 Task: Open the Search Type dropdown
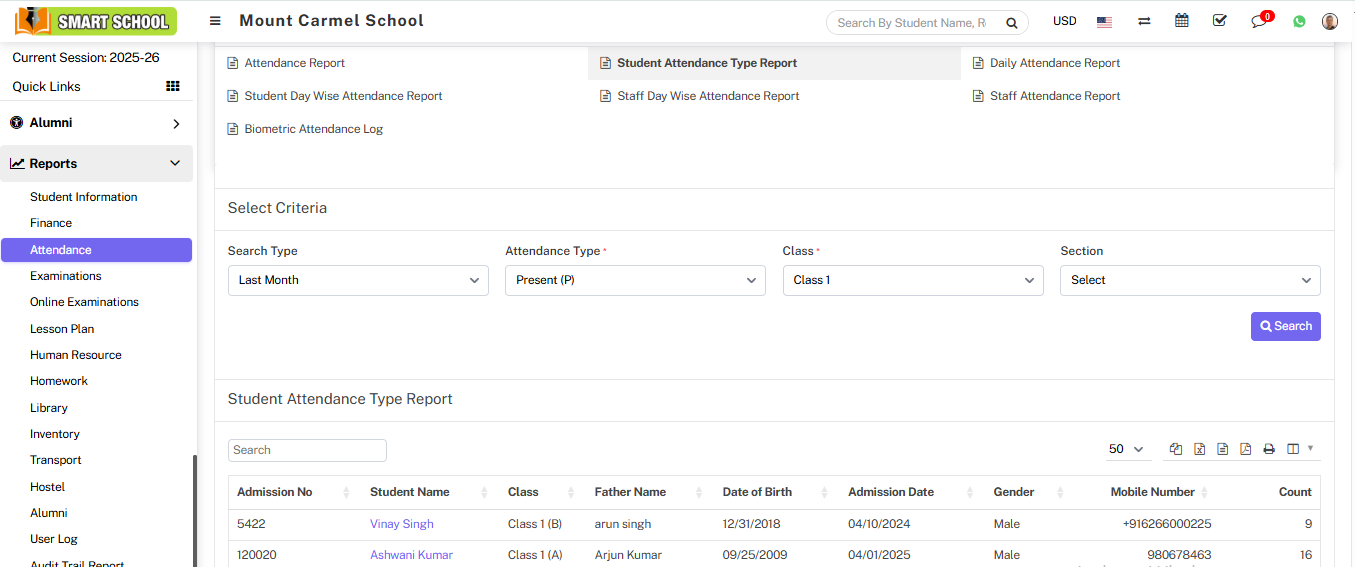[x=358, y=280]
